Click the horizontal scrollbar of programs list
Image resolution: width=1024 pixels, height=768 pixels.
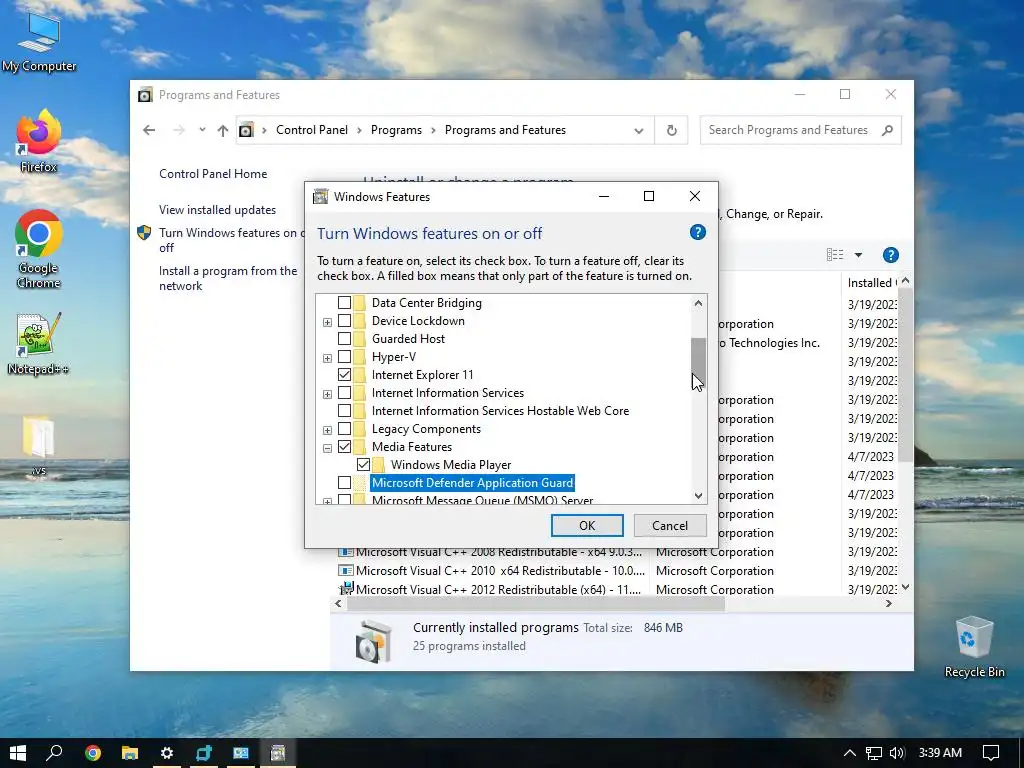pyautogui.click(x=536, y=604)
